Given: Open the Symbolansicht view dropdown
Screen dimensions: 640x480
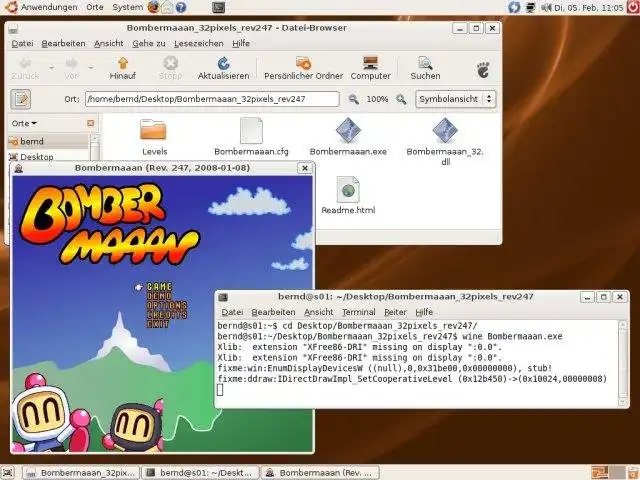Looking at the screenshot, I should click(x=456, y=99).
